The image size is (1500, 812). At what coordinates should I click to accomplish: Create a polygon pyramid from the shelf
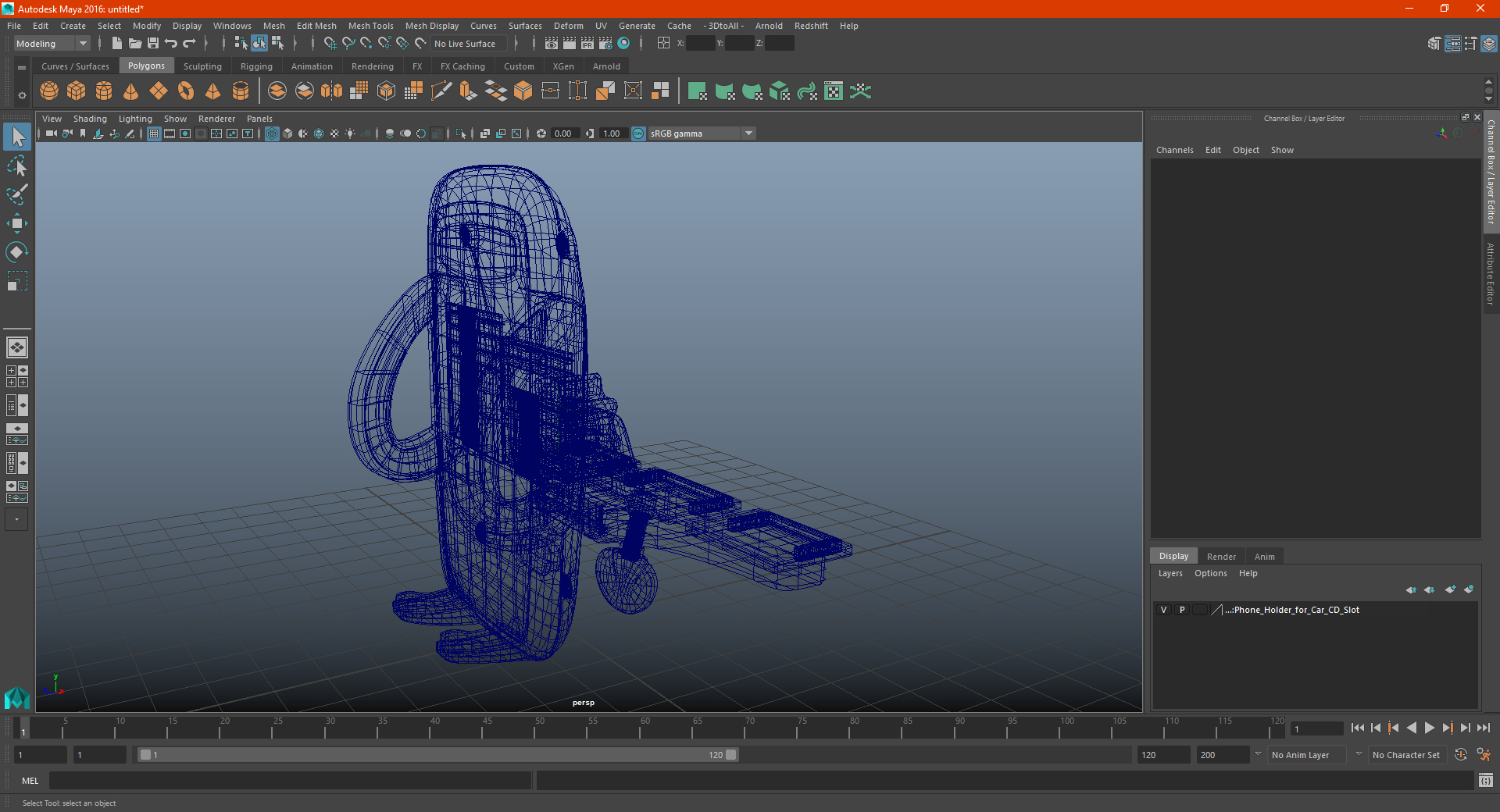[x=212, y=91]
